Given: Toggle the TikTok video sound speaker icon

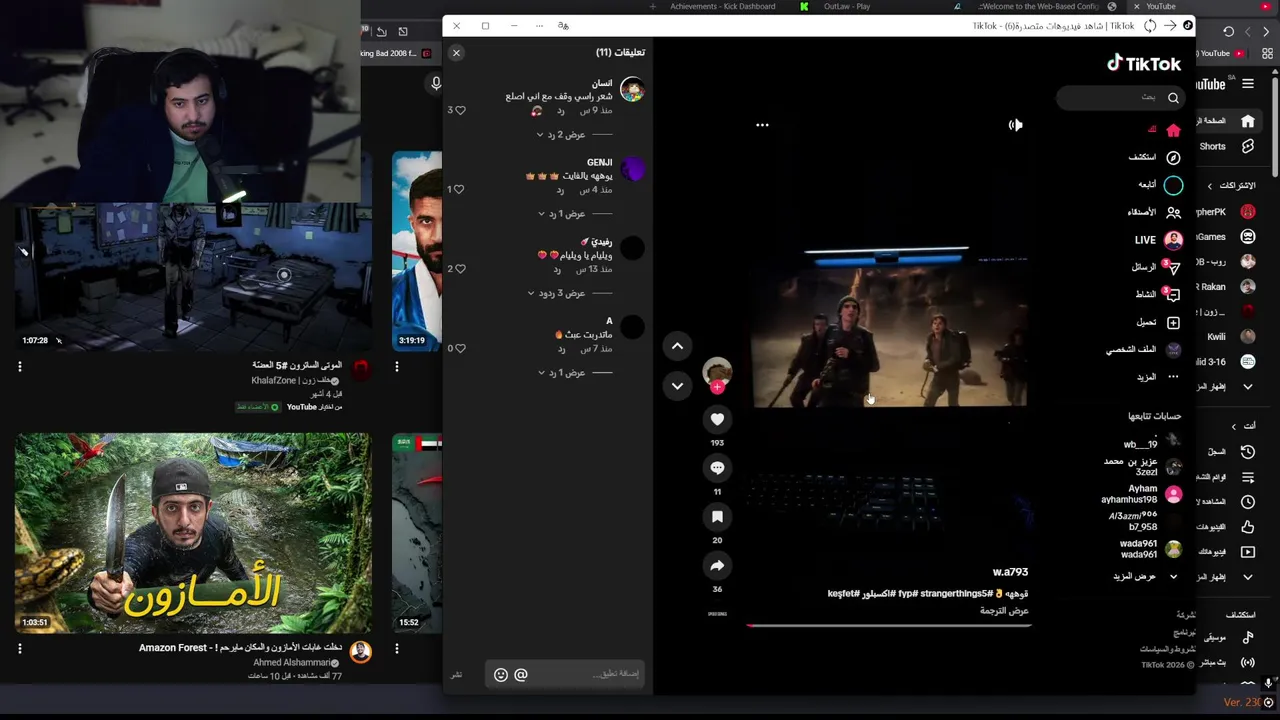Looking at the screenshot, I should coord(1015,125).
